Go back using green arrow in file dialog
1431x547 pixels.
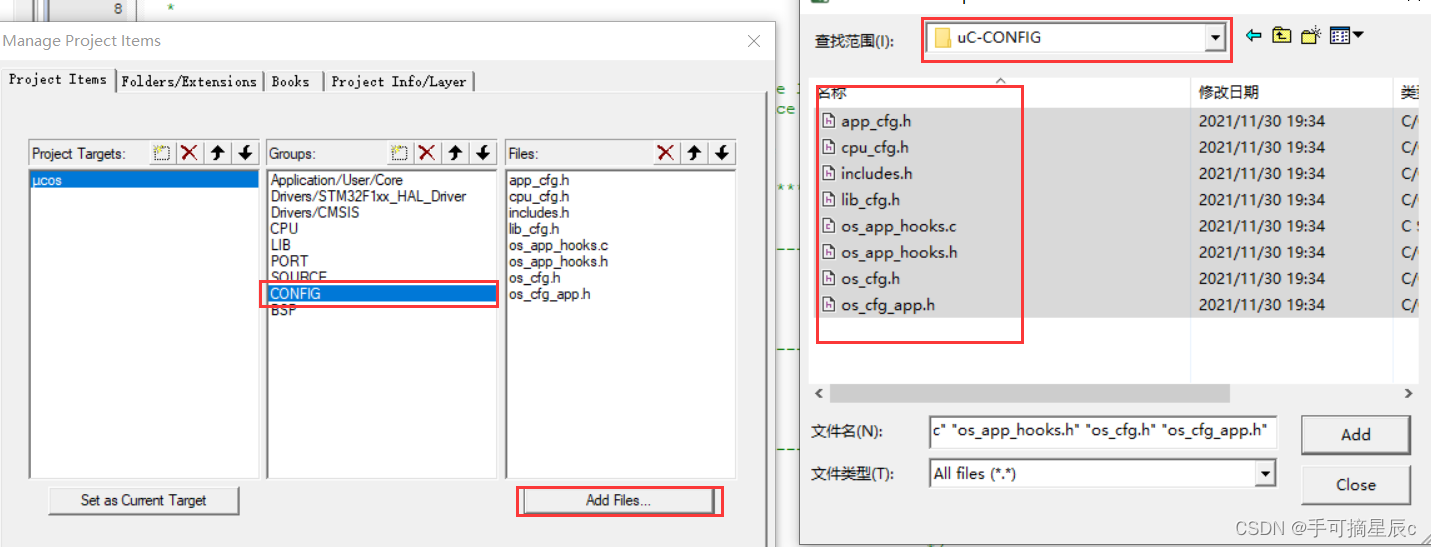pyautogui.click(x=1253, y=36)
